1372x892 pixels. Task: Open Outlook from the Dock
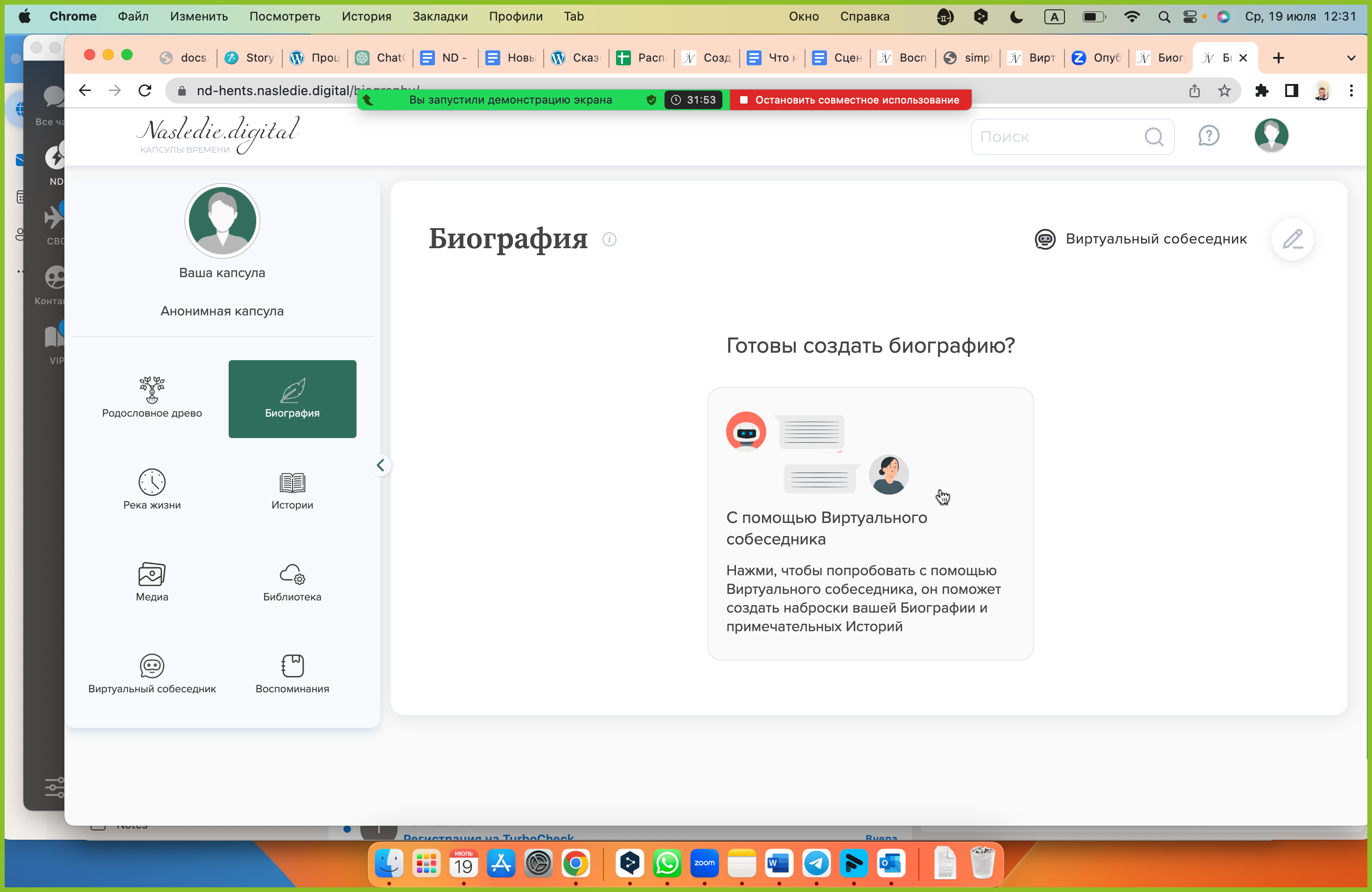point(891,863)
